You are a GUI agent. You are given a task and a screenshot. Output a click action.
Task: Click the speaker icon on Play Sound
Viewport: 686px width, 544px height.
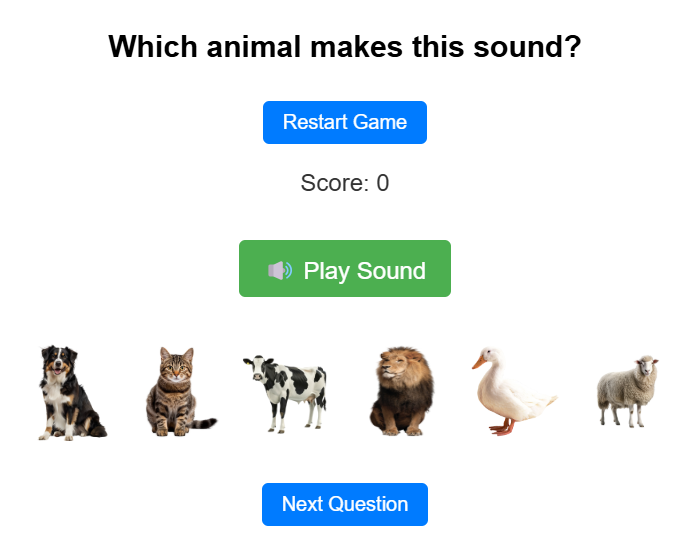coord(280,270)
